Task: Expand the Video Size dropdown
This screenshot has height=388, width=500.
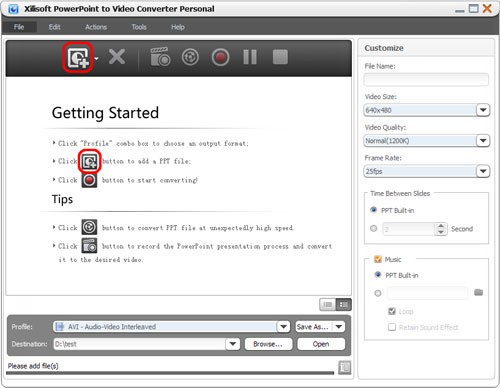Action: 483,110
